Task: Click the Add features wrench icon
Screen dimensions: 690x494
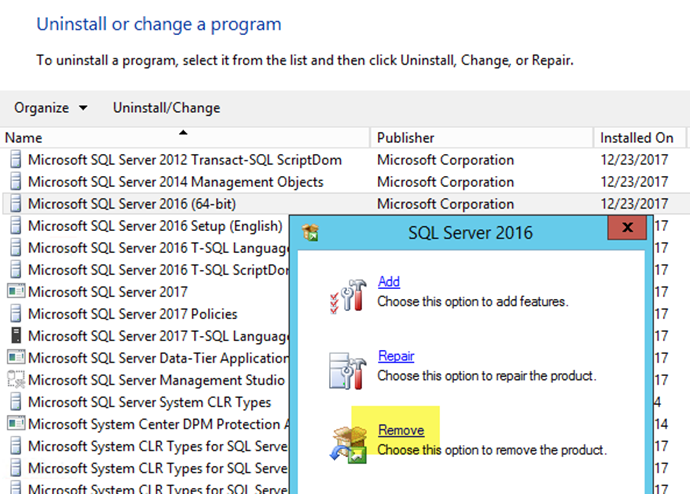Action: pyautogui.click(x=349, y=296)
